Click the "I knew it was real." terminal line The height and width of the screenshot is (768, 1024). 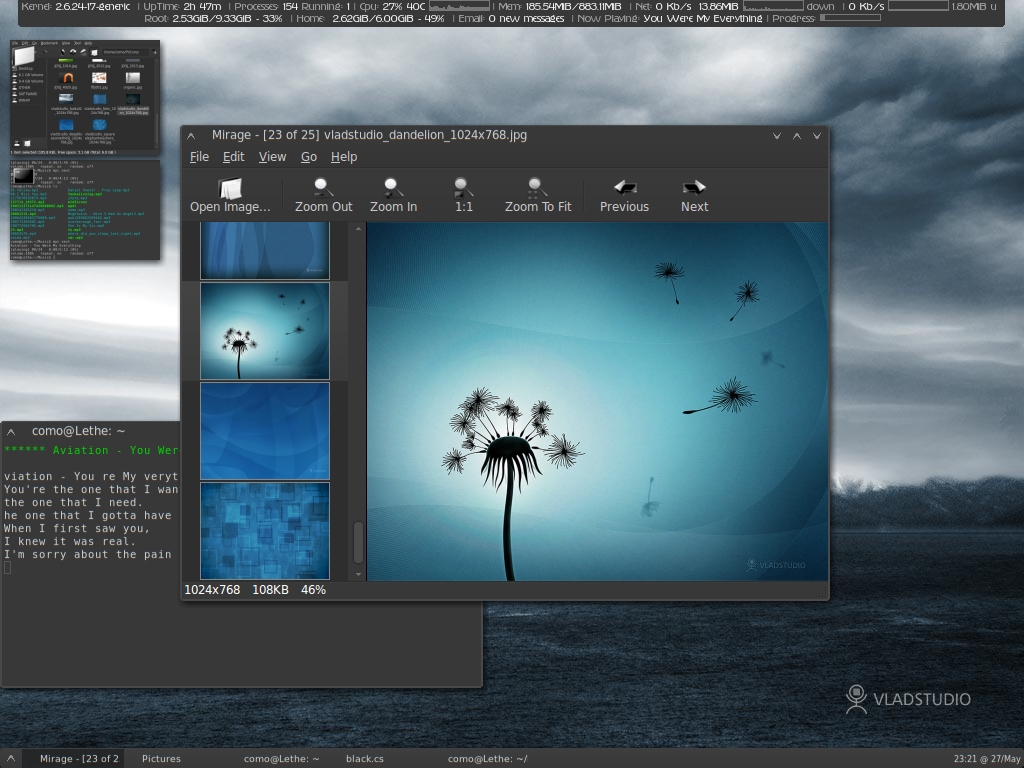[x=70, y=541]
